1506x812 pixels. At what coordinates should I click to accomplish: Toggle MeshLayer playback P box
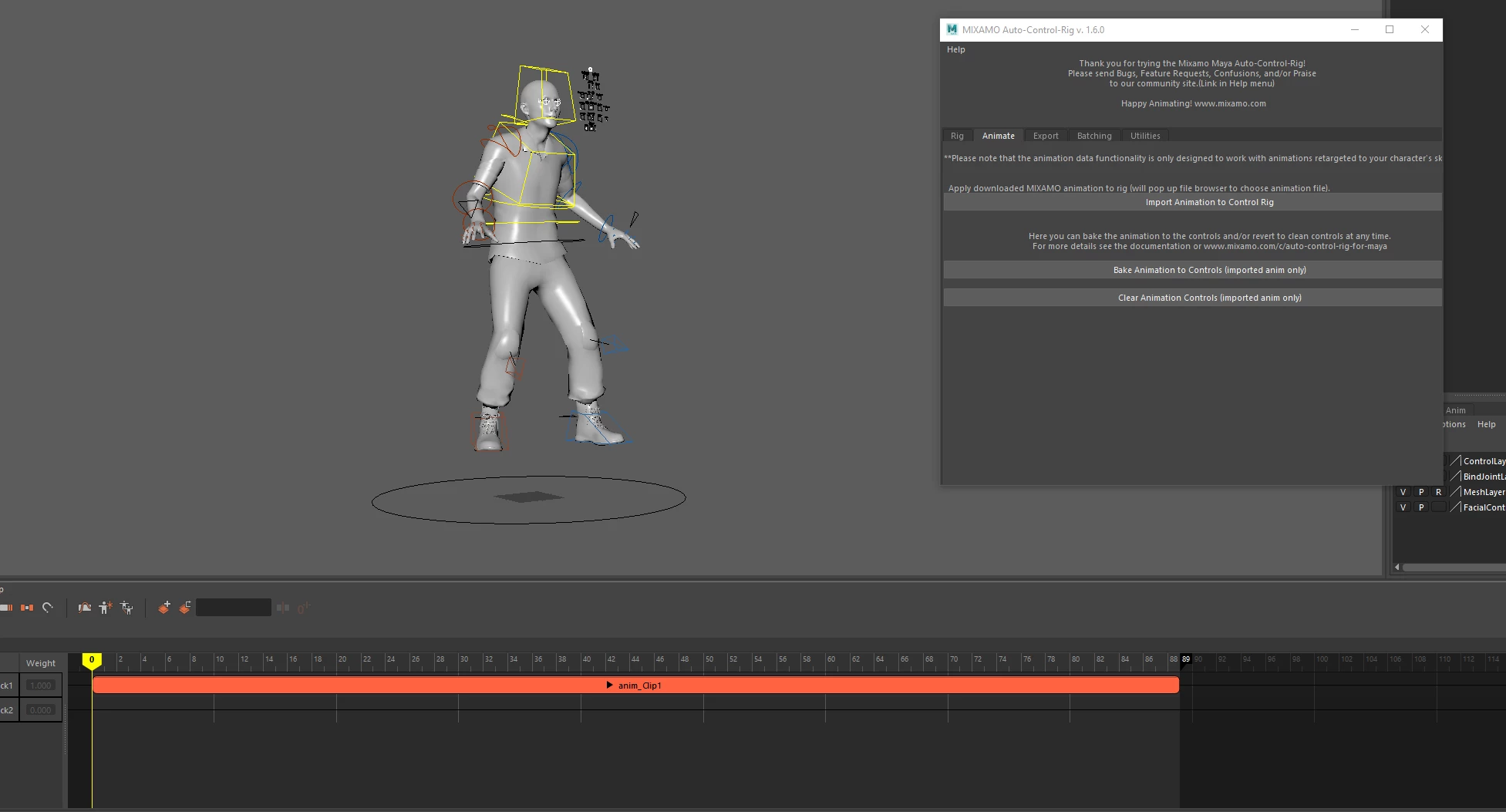[1421, 492]
